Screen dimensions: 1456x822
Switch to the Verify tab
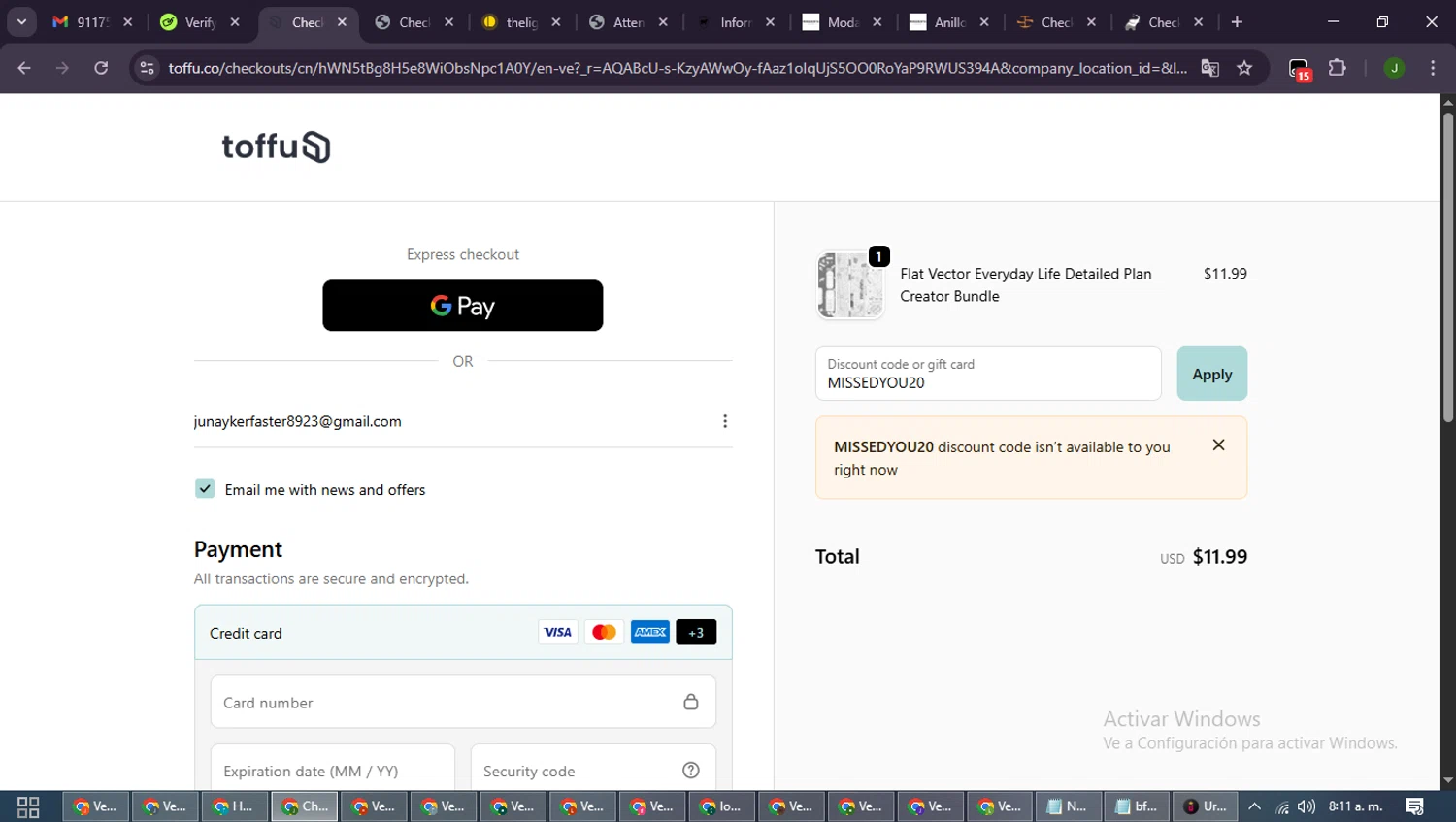(190, 22)
